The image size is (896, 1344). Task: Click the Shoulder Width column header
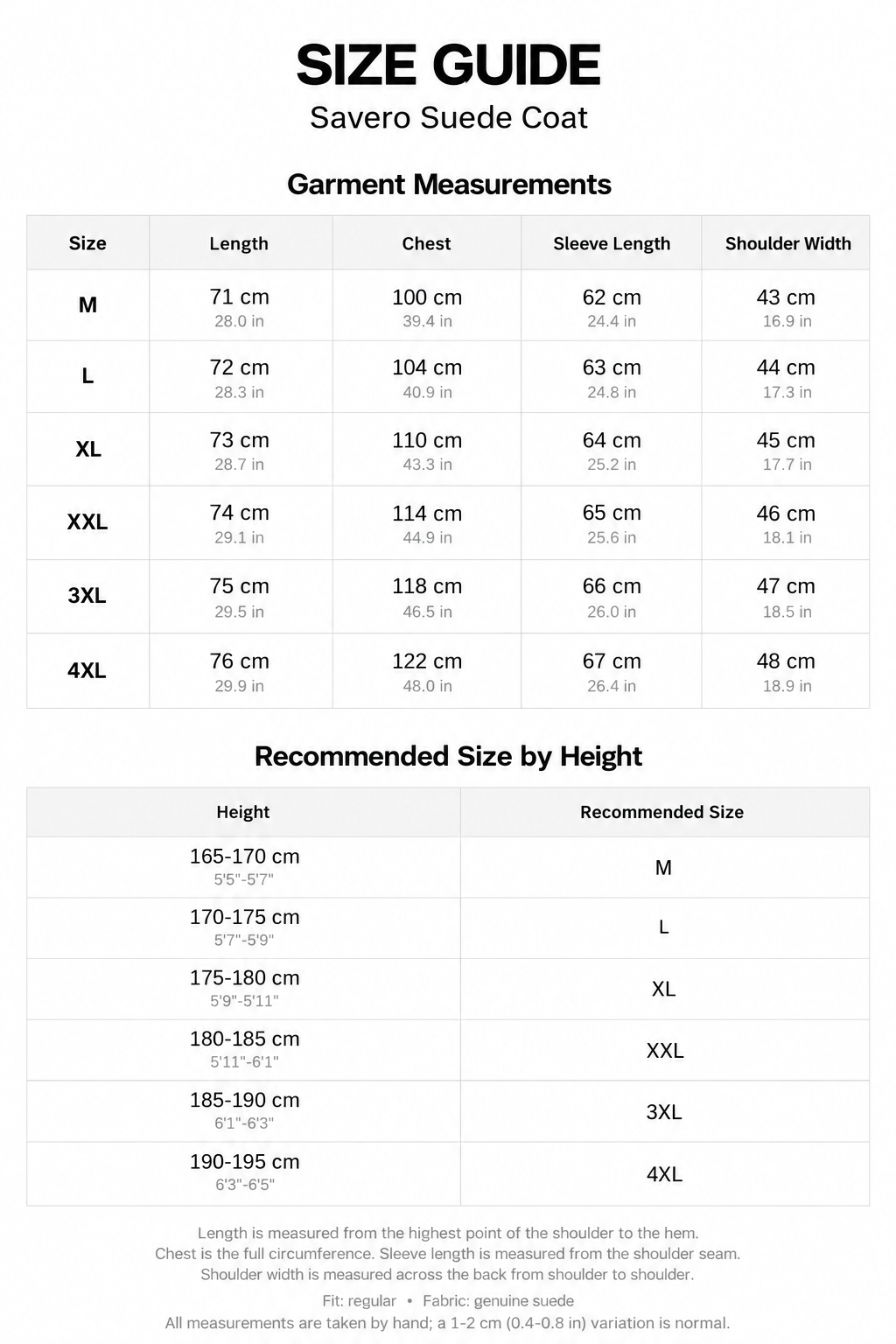787,243
